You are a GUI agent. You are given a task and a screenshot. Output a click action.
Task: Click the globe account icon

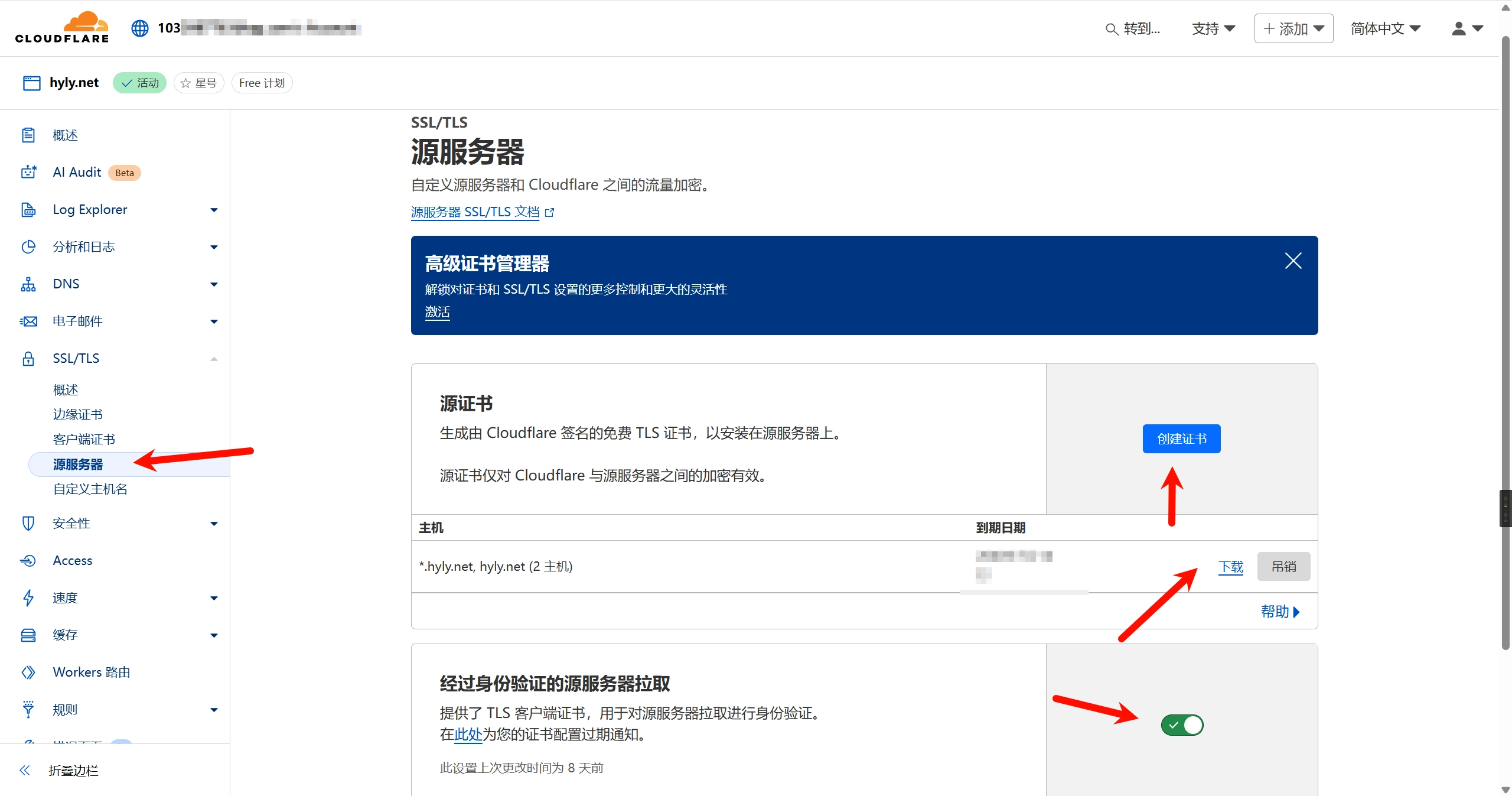(x=140, y=28)
